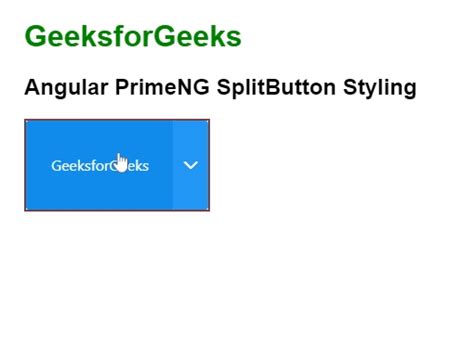Click the green GeeksforGeeks heading
Image resolution: width=474 pixels, height=360 pixels.
tap(133, 36)
